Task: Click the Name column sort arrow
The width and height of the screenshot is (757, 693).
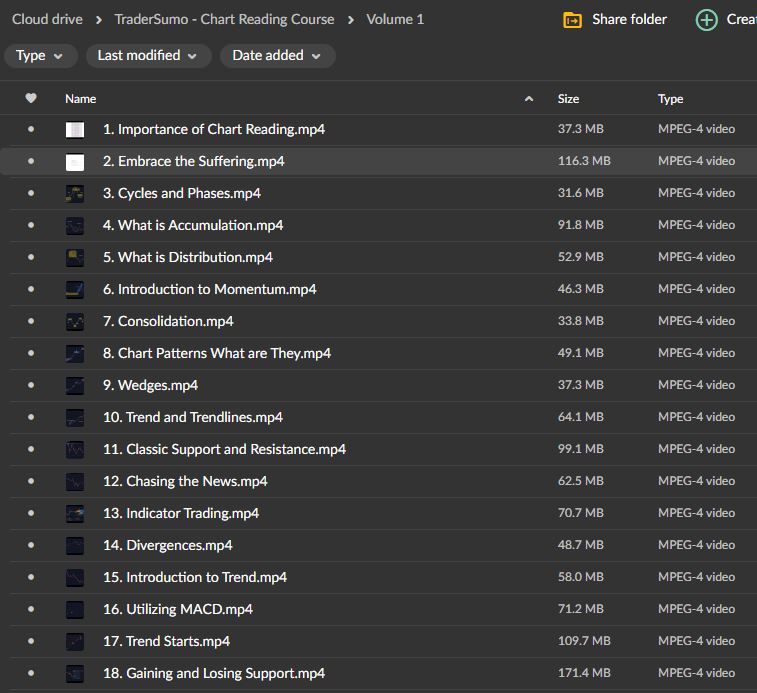Action: tap(529, 99)
